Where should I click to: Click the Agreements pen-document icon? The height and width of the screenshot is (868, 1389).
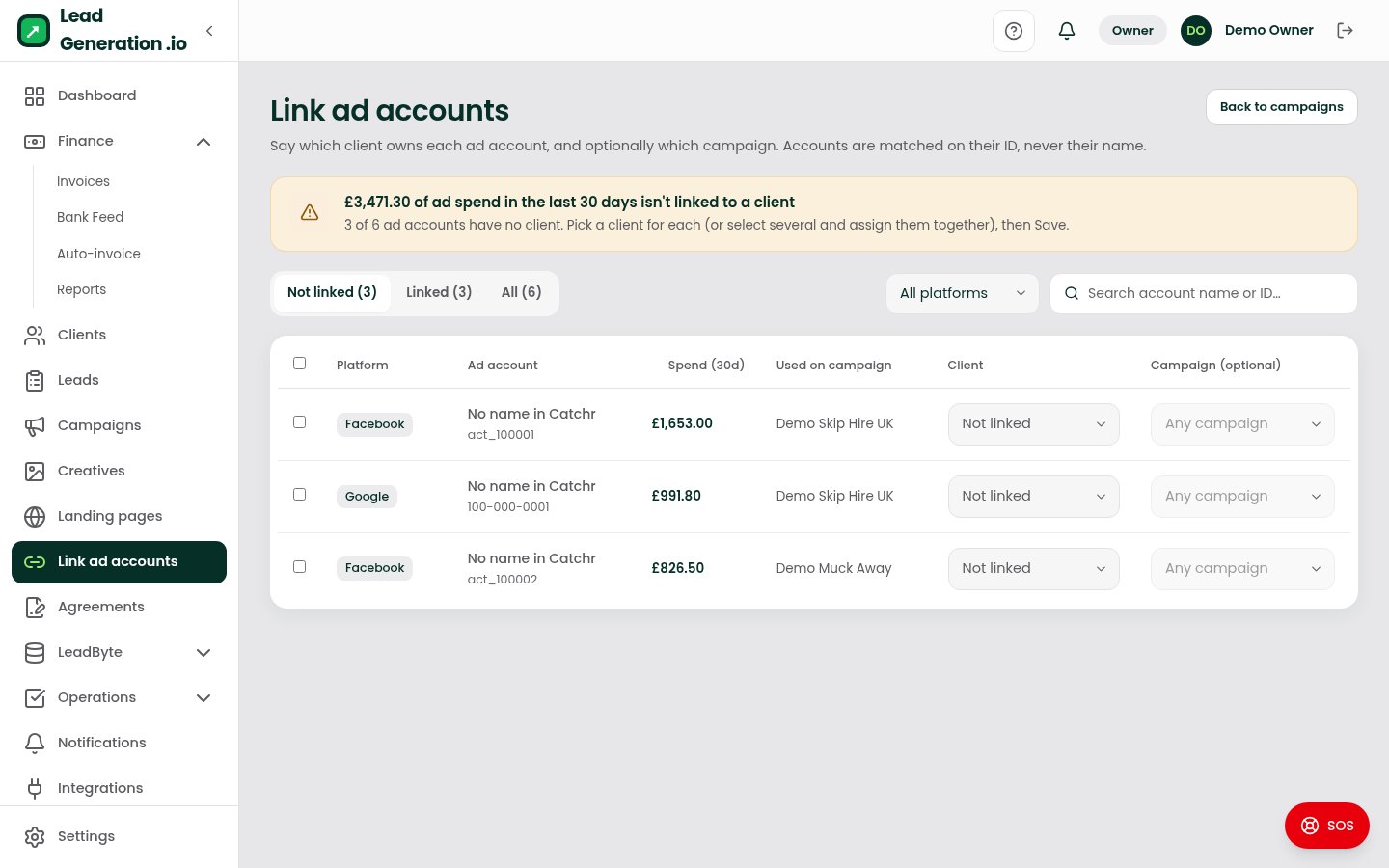point(35,607)
